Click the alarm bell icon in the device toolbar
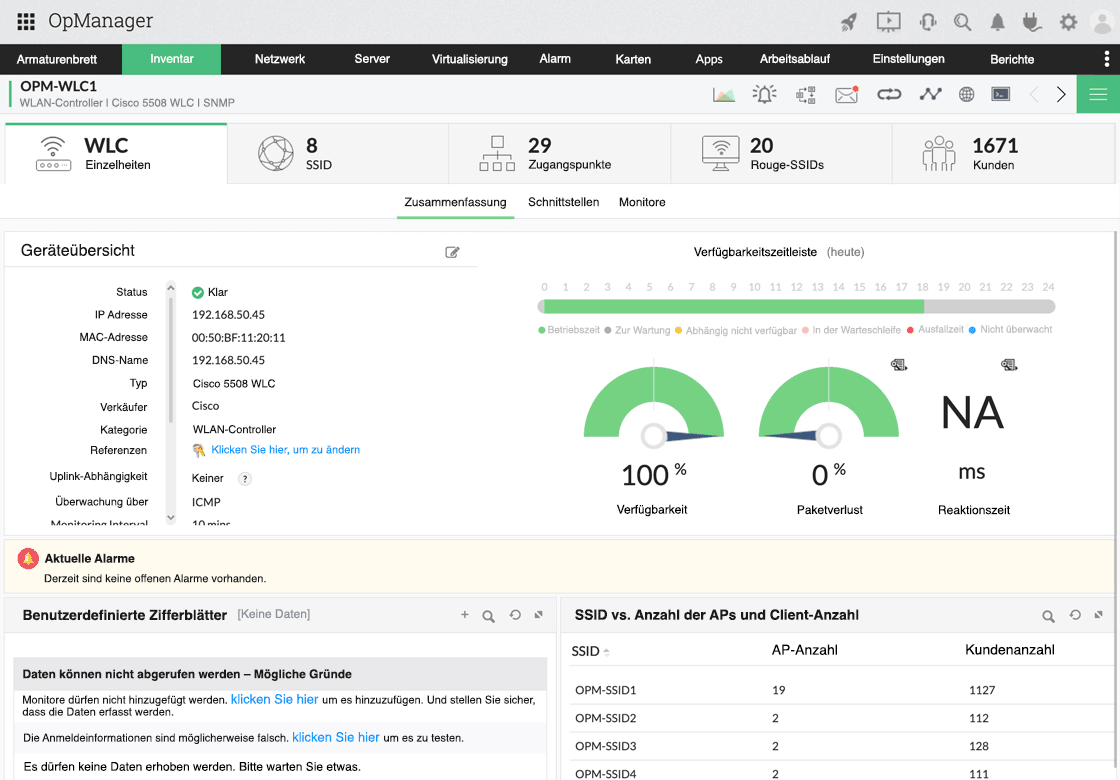Image resolution: width=1120 pixels, height=780 pixels. click(x=765, y=94)
